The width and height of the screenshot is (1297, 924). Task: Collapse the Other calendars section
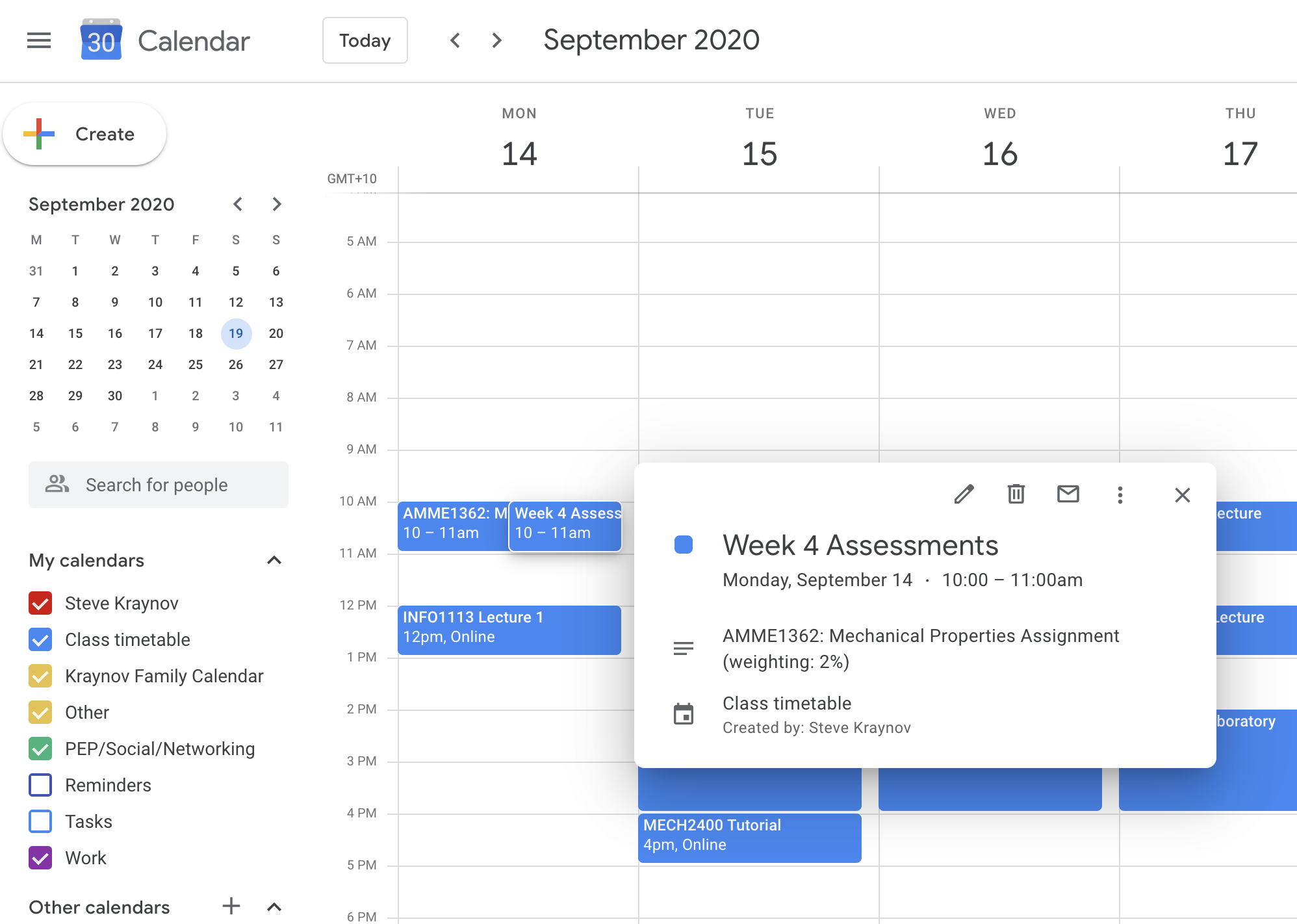coord(274,906)
